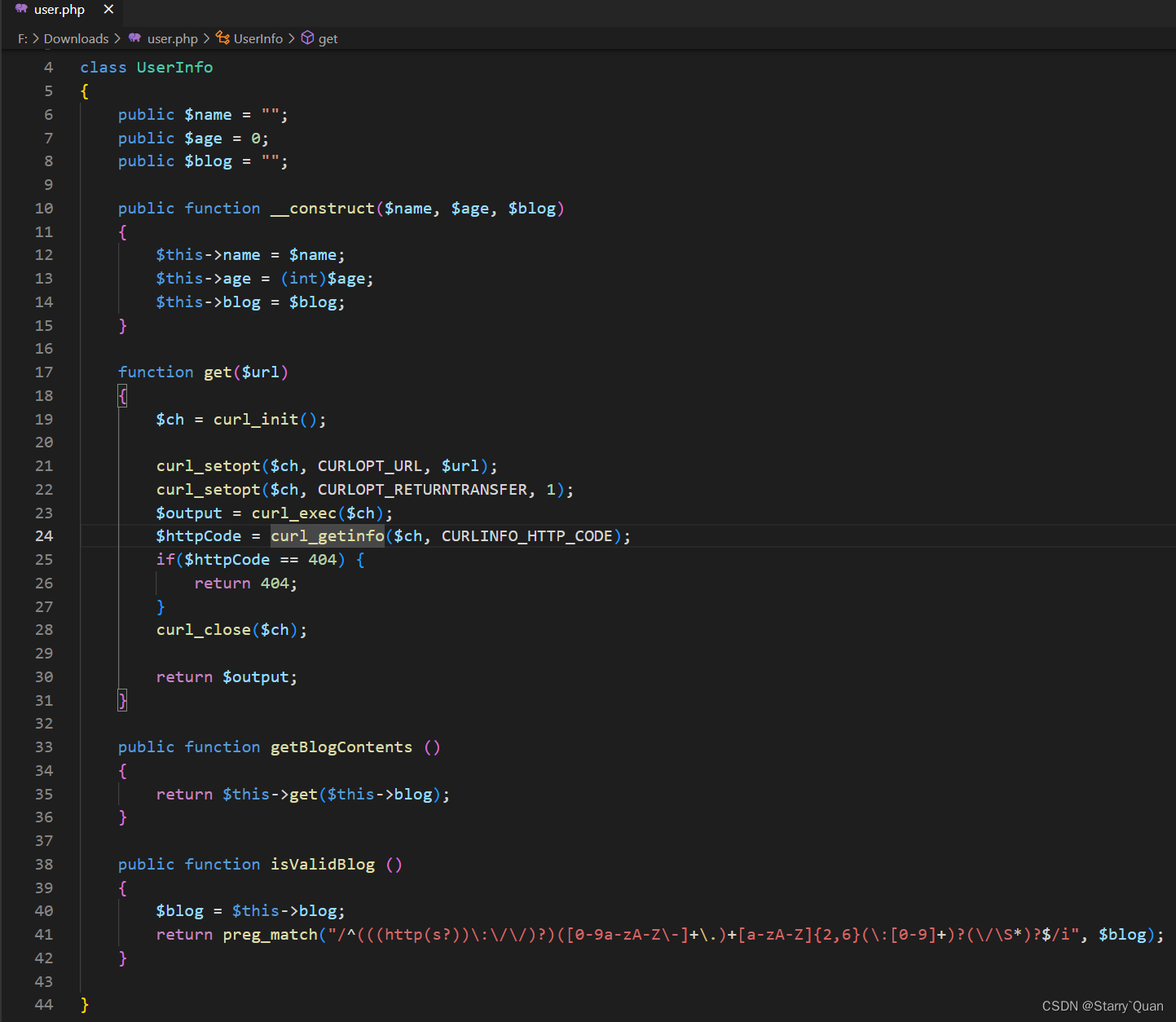
Task: Click '$this->get' call on line 35
Action: (x=270, y=795)
